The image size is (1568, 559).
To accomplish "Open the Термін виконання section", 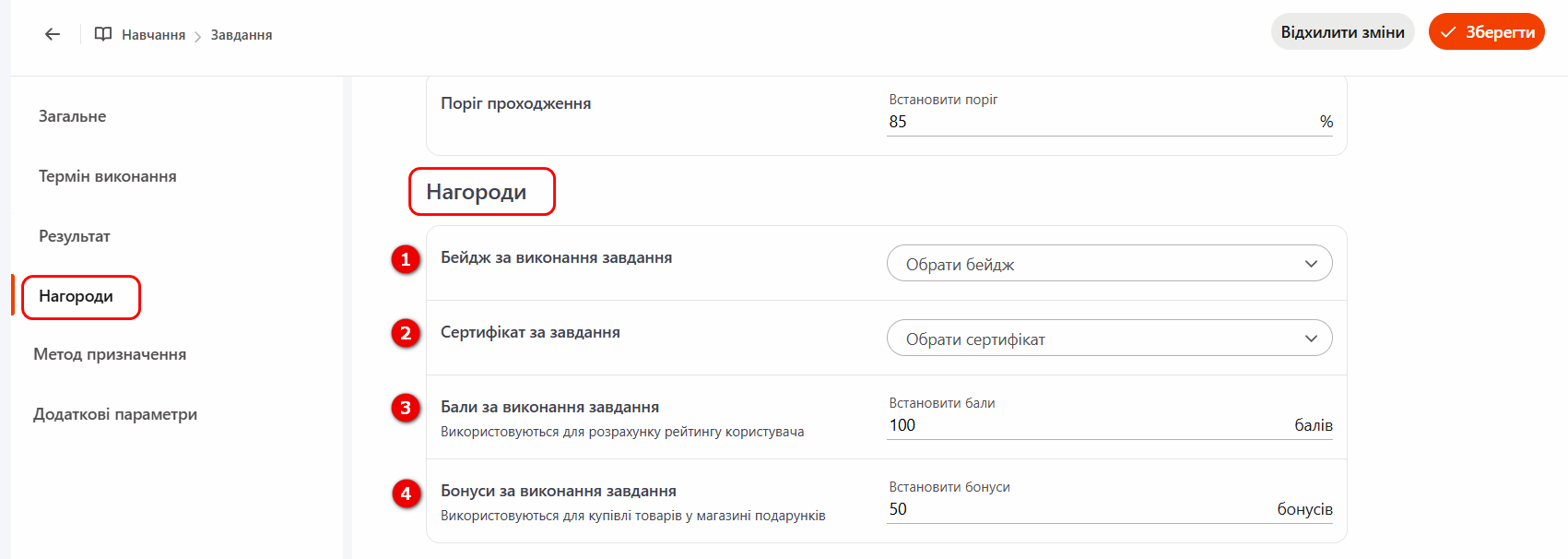I will click(x=108, y=176).
